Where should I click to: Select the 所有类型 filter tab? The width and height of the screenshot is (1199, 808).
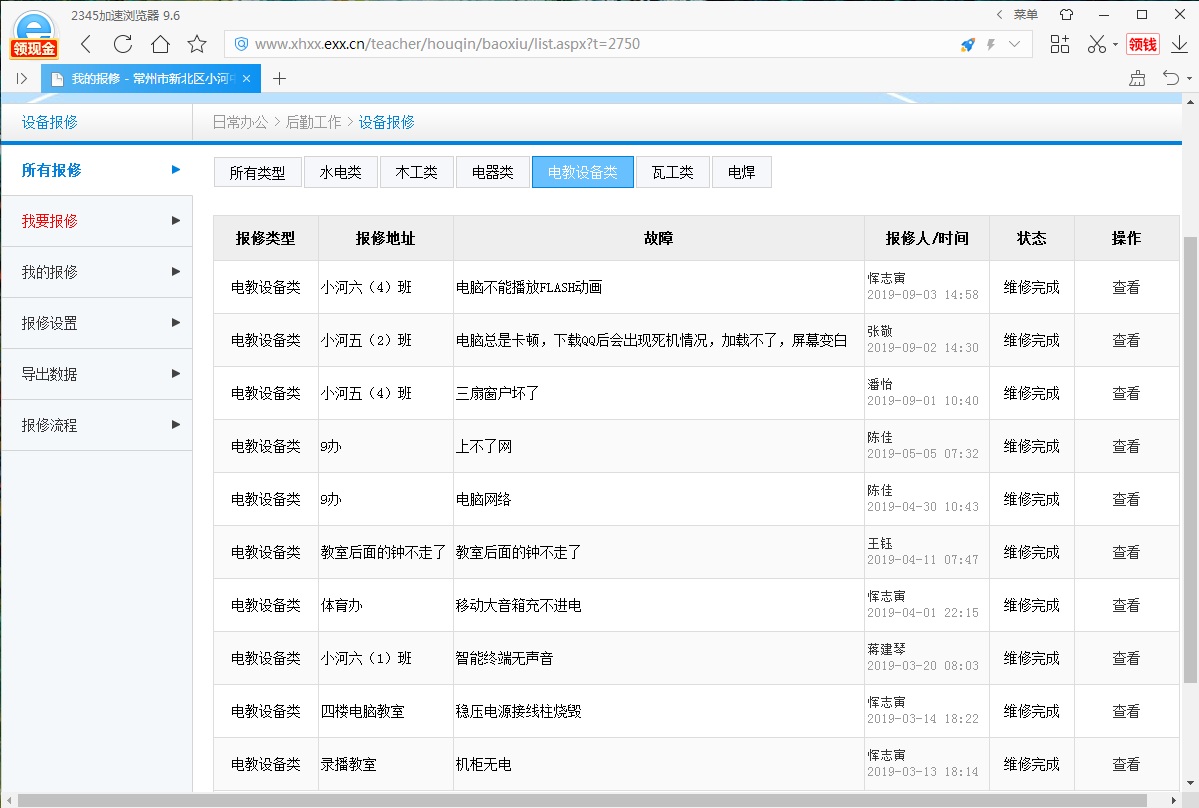(257, 172)
